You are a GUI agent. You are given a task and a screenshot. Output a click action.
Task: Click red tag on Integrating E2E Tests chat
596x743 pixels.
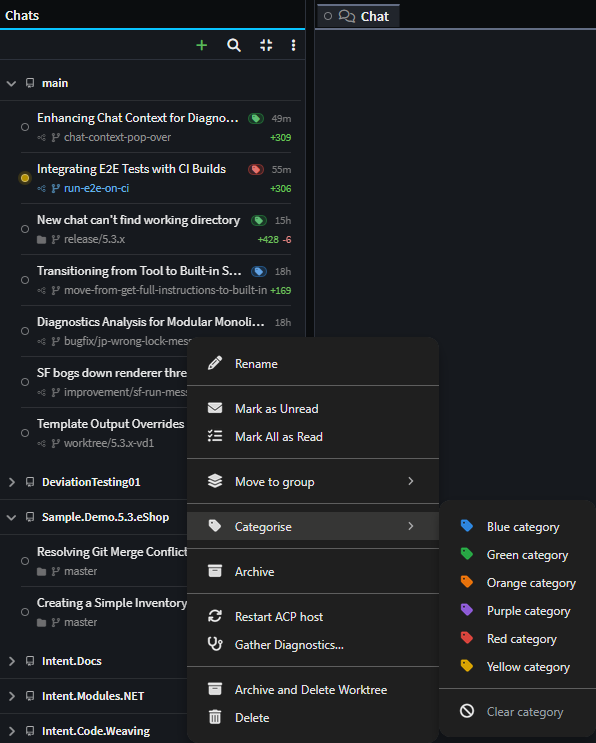(256, 169)
